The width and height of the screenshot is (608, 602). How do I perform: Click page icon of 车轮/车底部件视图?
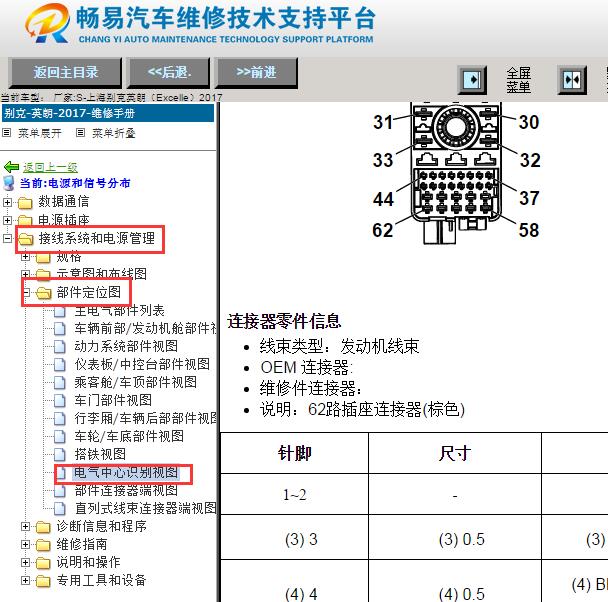click(x=60, y=436)
